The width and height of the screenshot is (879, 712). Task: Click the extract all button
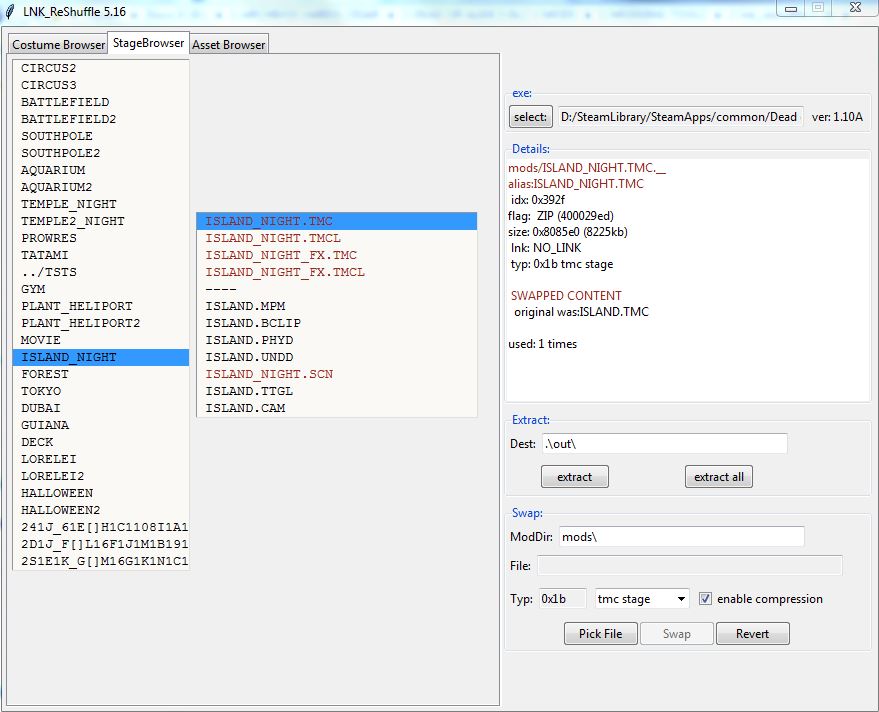click(719, 477)
